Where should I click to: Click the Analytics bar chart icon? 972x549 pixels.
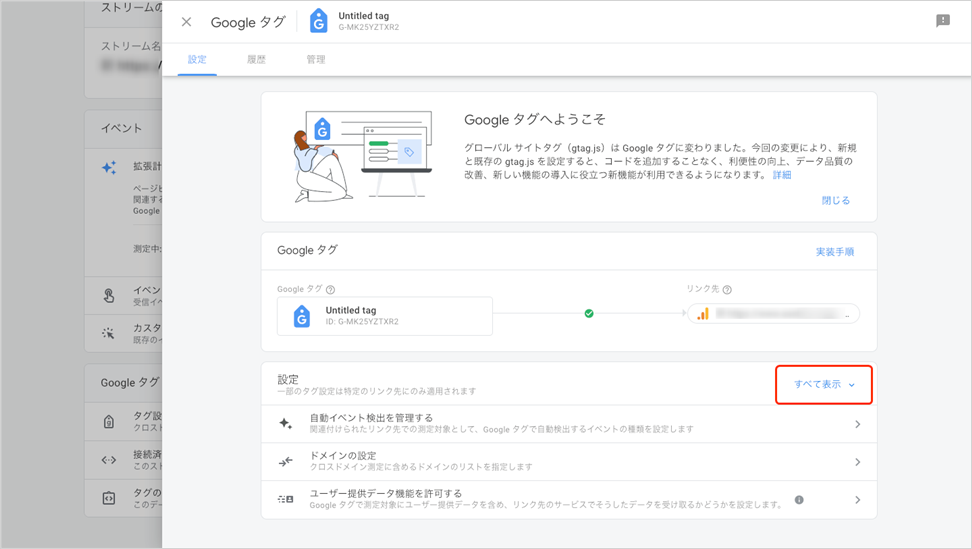702,314
